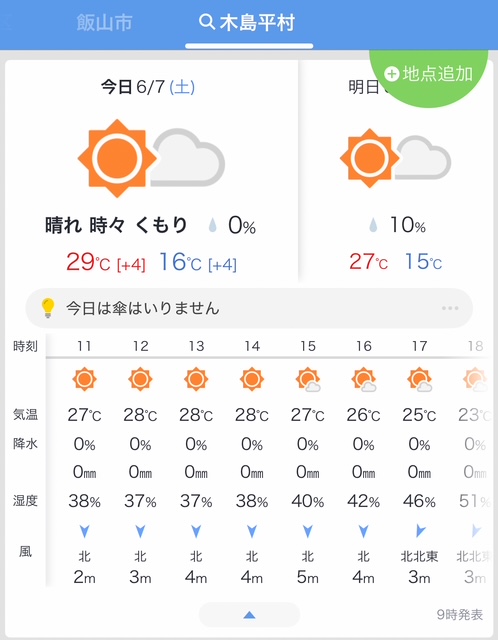This screenshot has height=640, width=498.
Task: Tap the green 地点追加 add location button
Action: [429, 74]
